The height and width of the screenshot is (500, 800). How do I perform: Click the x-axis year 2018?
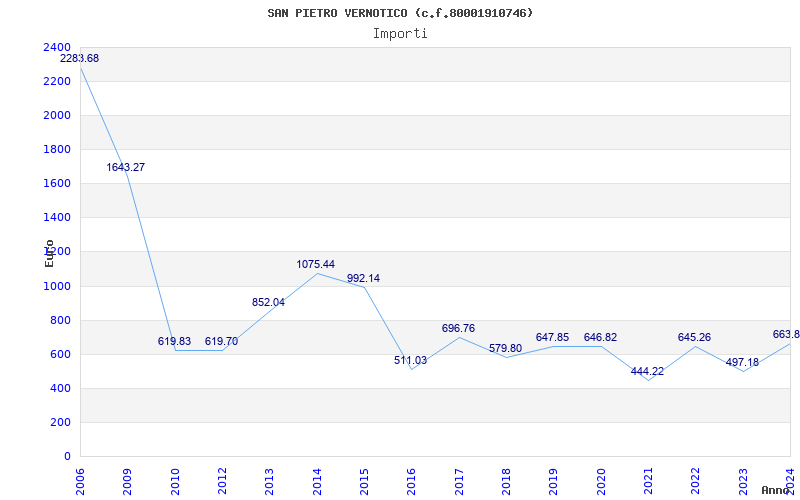(x=506, y=482)
